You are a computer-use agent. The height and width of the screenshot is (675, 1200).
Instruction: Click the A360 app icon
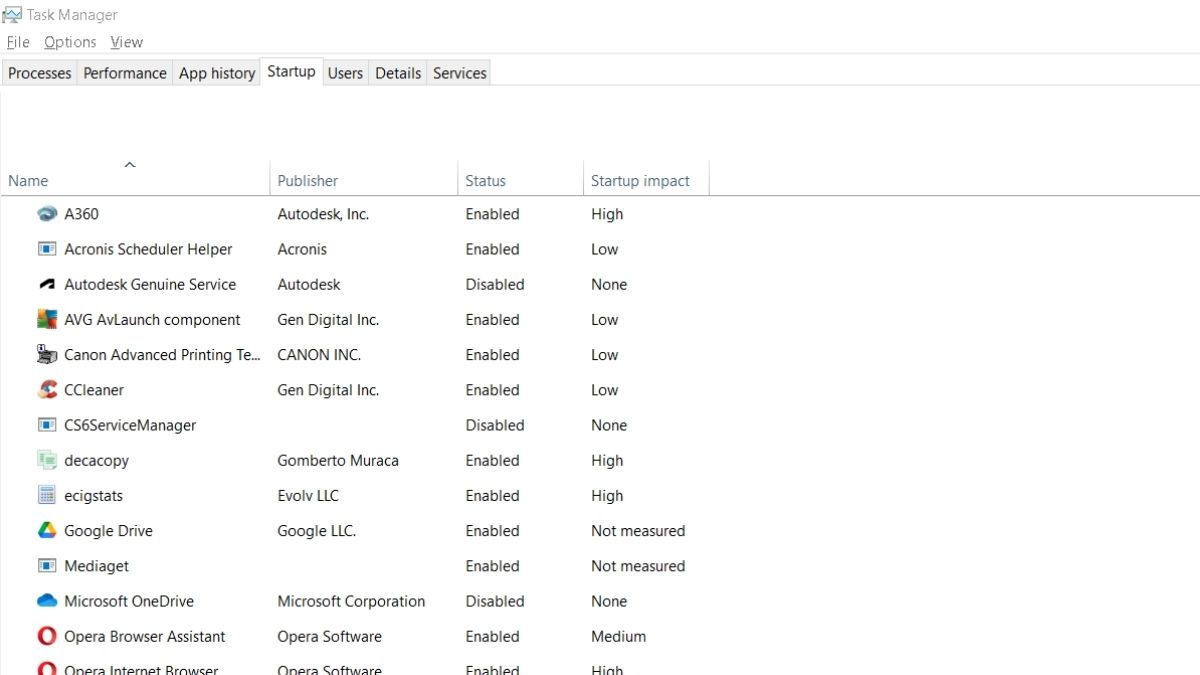(x=47, y=214)
